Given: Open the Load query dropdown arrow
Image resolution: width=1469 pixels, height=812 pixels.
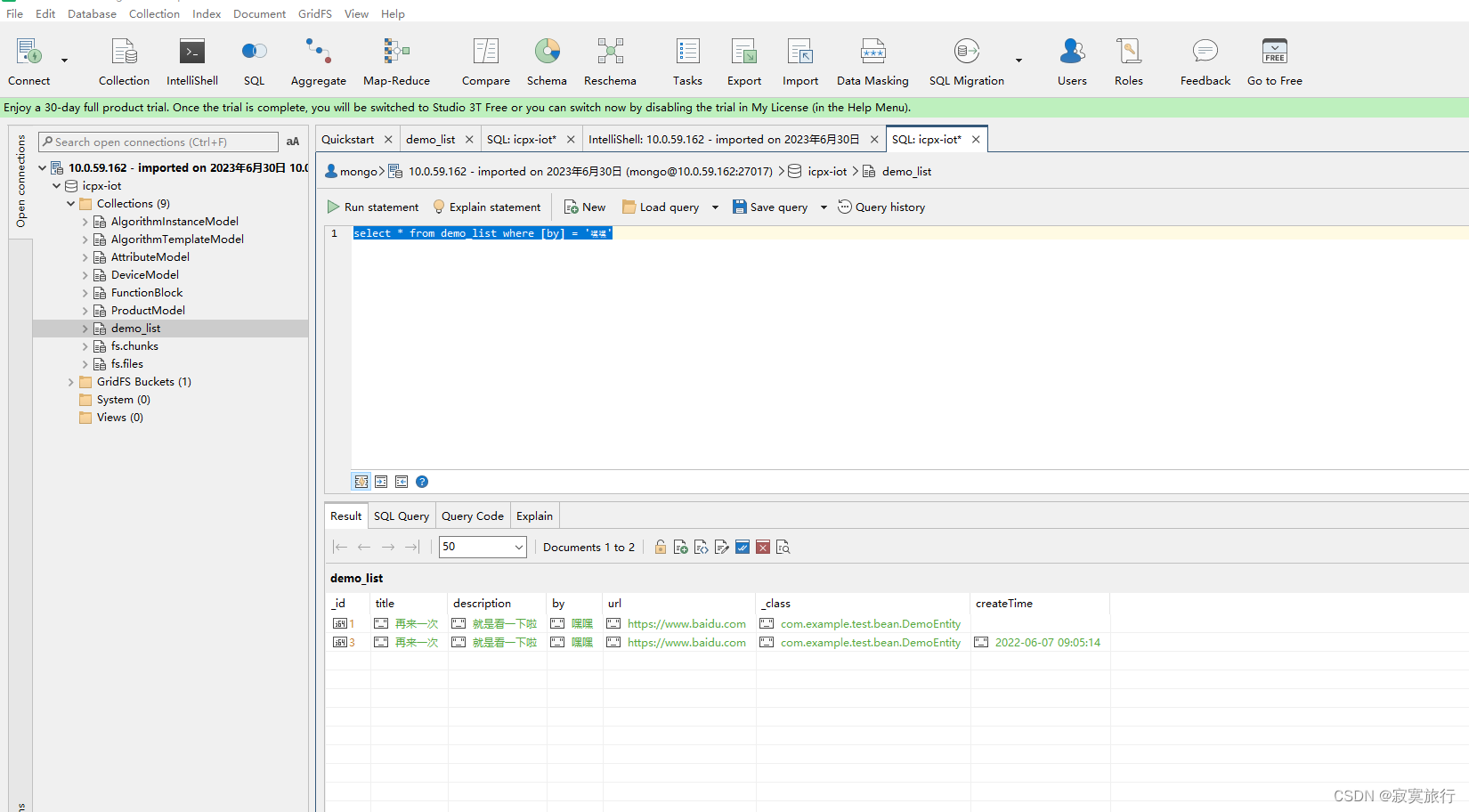Looking at the screenshot, I should [x=715, y=207].
